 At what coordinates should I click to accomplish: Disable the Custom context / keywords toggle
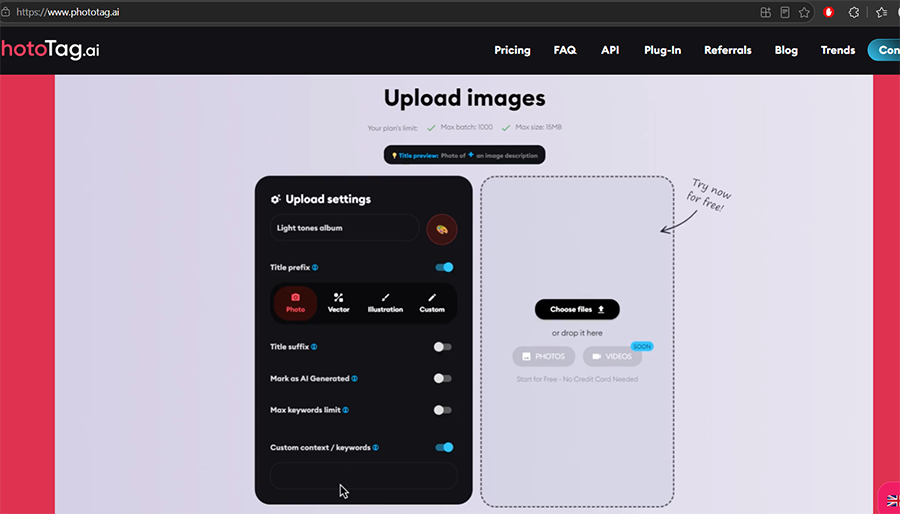tap(444, 447)
